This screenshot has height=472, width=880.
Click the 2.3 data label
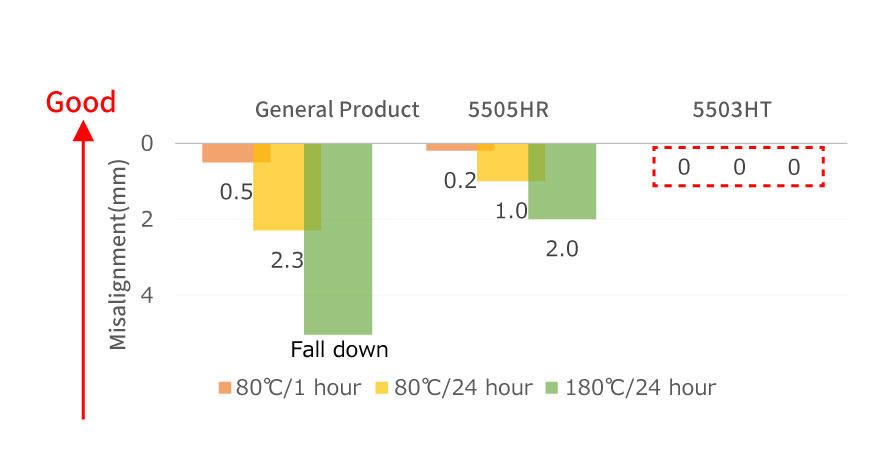pos(285,262)
